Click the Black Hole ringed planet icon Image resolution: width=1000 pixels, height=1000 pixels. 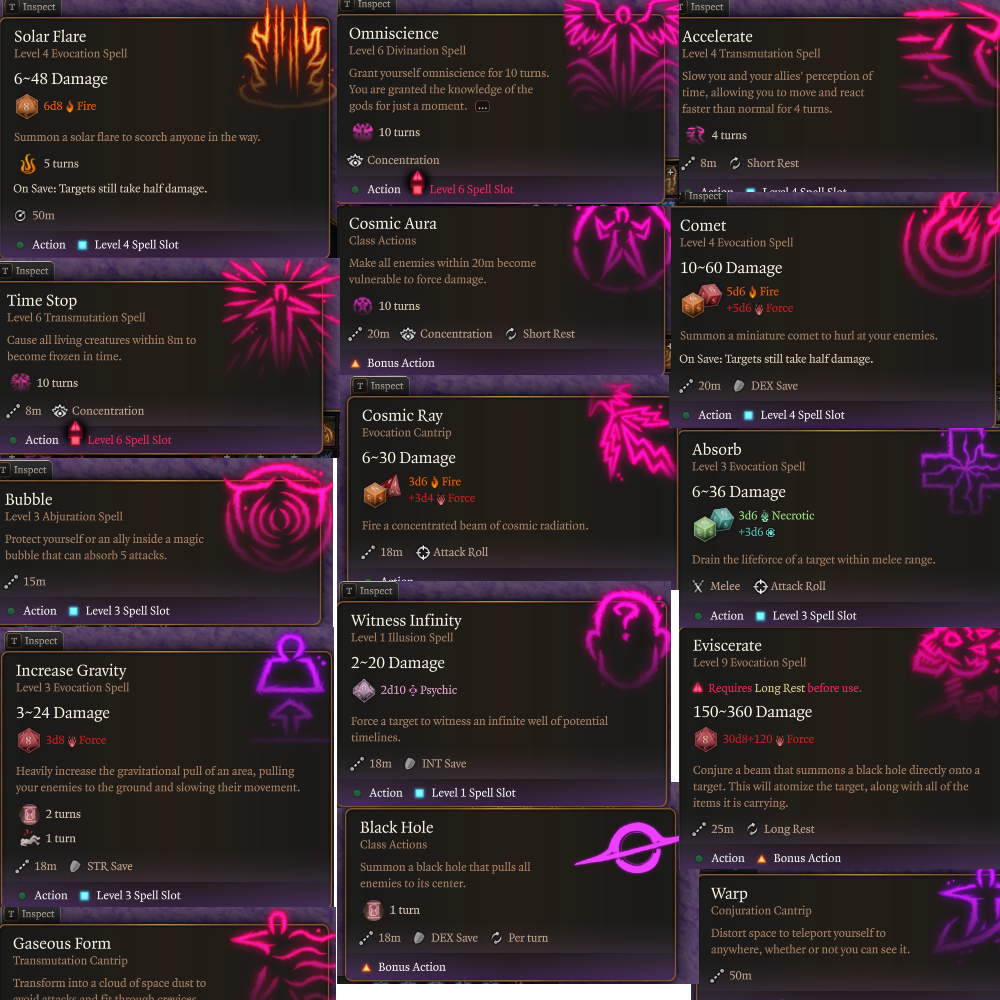pyautogui.click(x=628, y=847)
